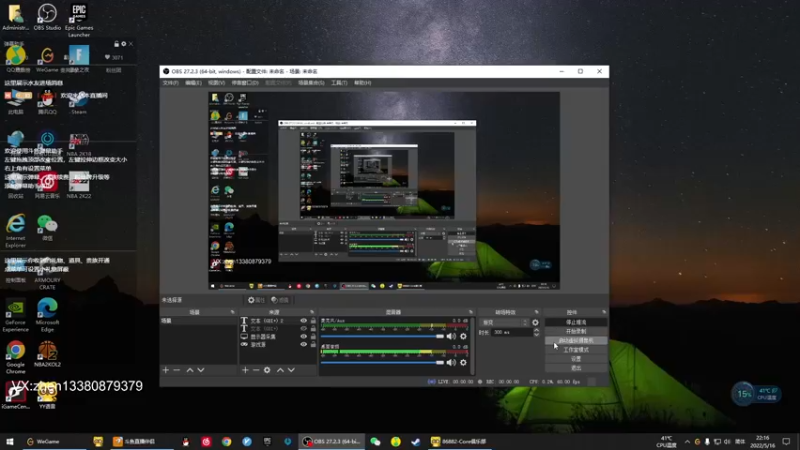Move scene down with arrow icon
This screenshot has height=450, width=800.
pos(201,370)
